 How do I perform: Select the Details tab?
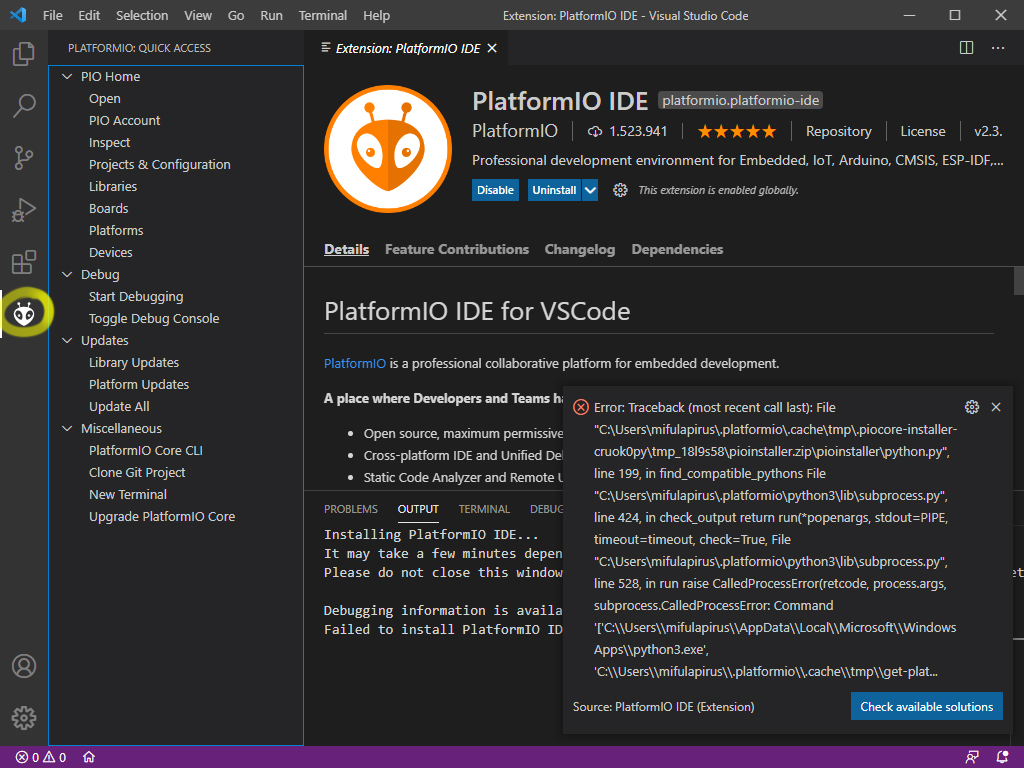pyautogui.click(x=346, y=249)
